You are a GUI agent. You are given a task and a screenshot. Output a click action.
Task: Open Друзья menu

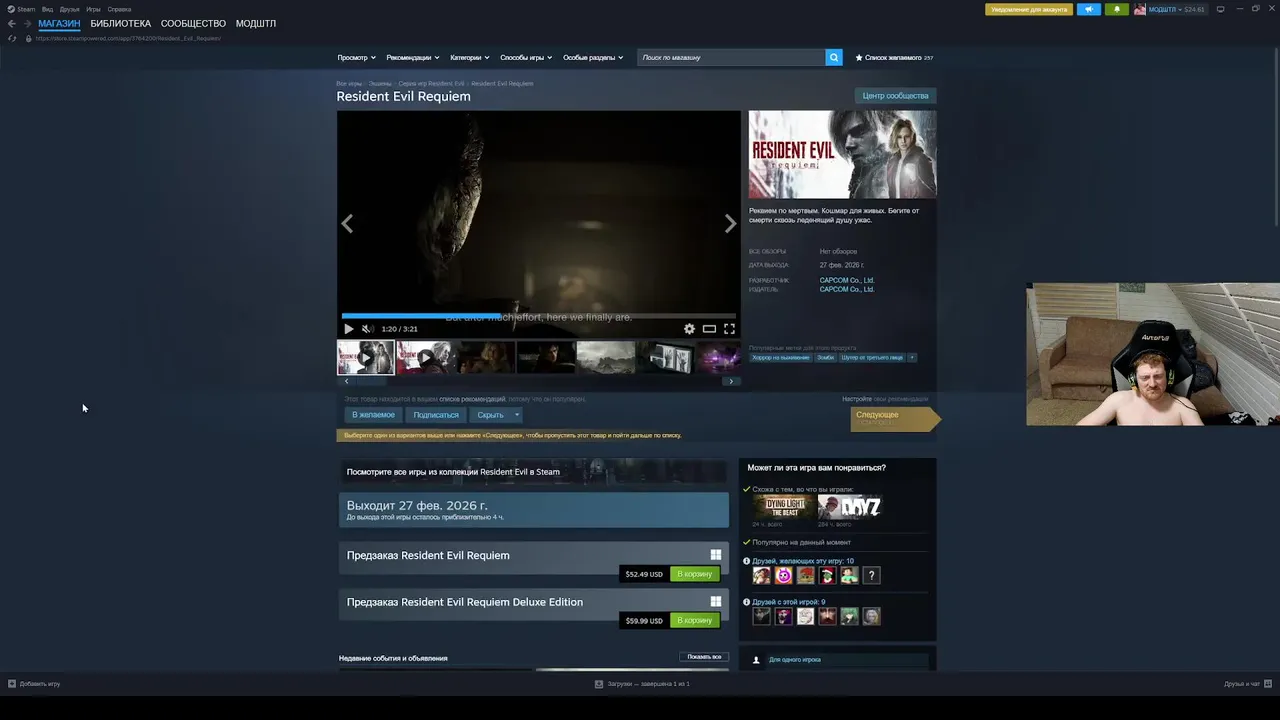[70, 9]
